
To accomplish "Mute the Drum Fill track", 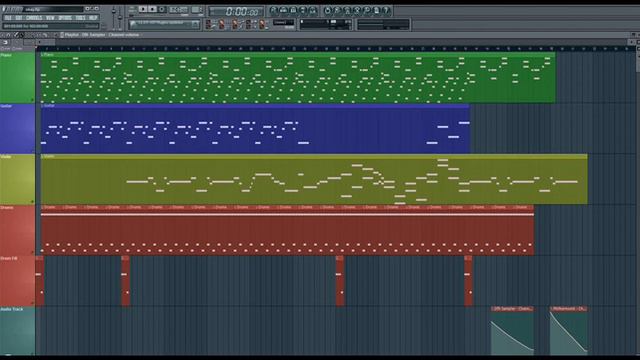I will coord(32,303).
